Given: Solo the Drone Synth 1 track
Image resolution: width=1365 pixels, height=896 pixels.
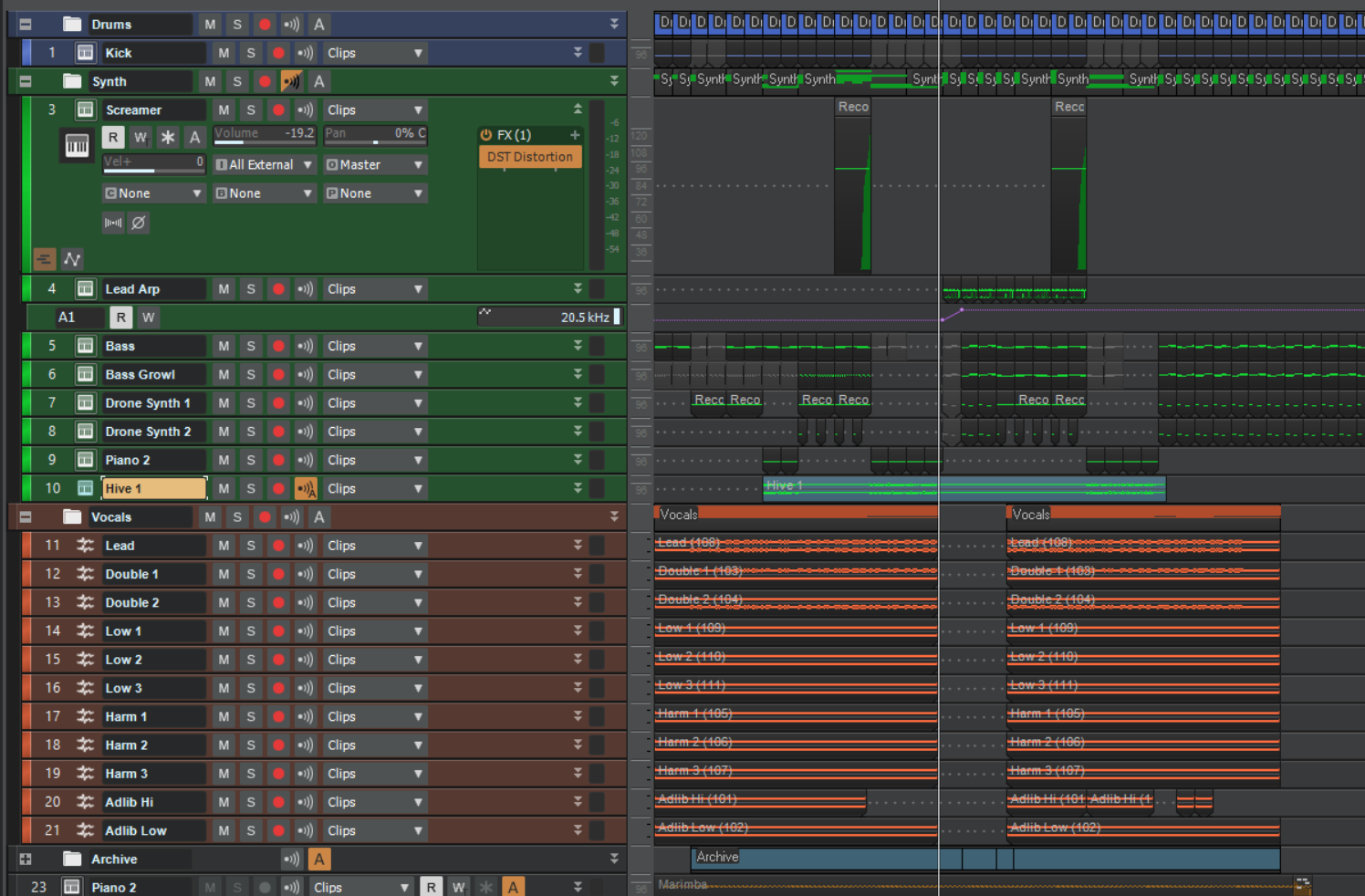Looking at the screenshot, I should [251, 403].
